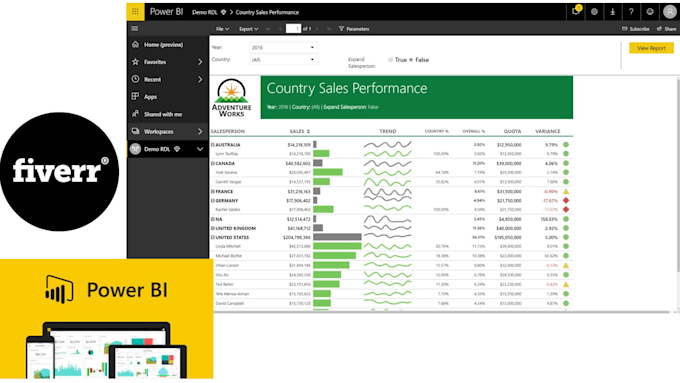Open the settings gear in header

point(594,12)
